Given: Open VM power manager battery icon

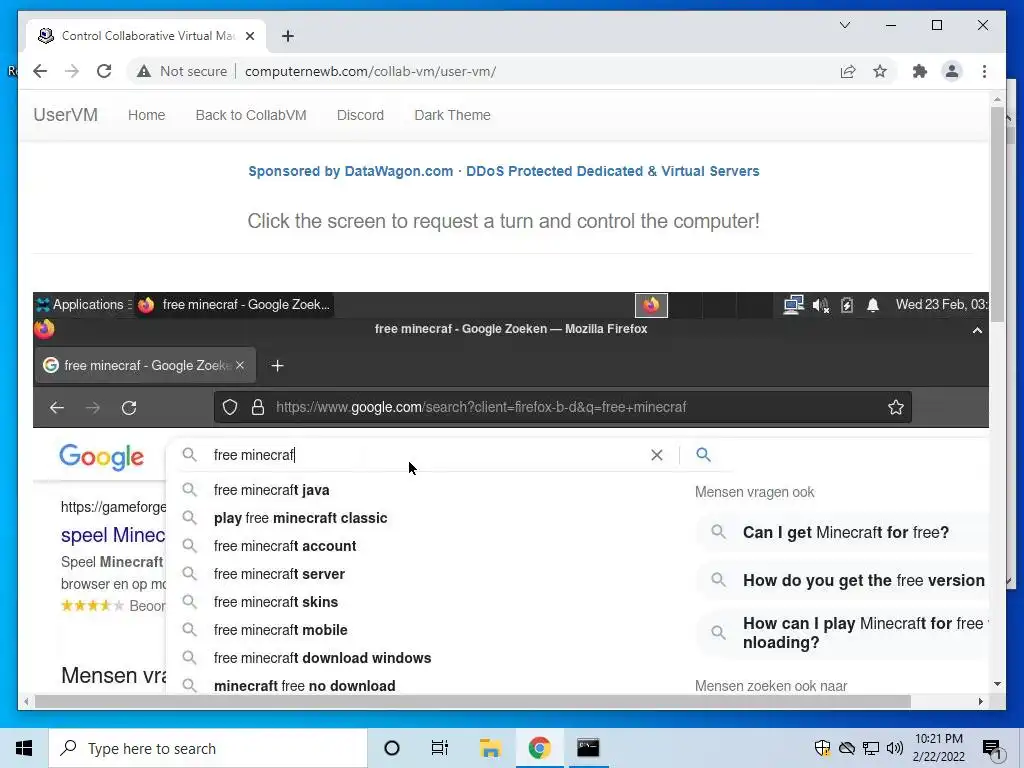Looking at the screenshot, I should [x=846, y=305].
